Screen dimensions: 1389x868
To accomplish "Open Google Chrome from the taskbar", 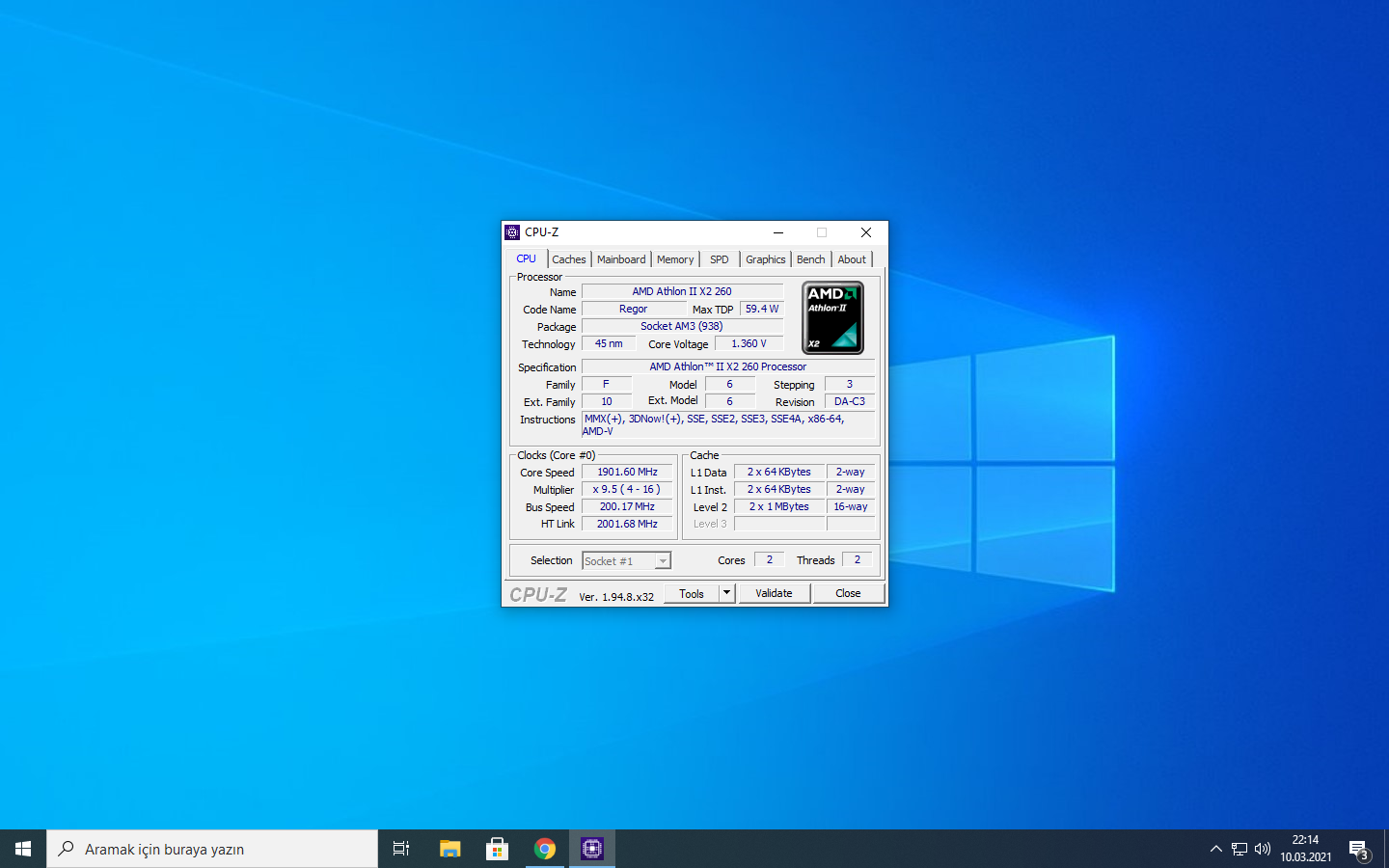I will point(545,849).
